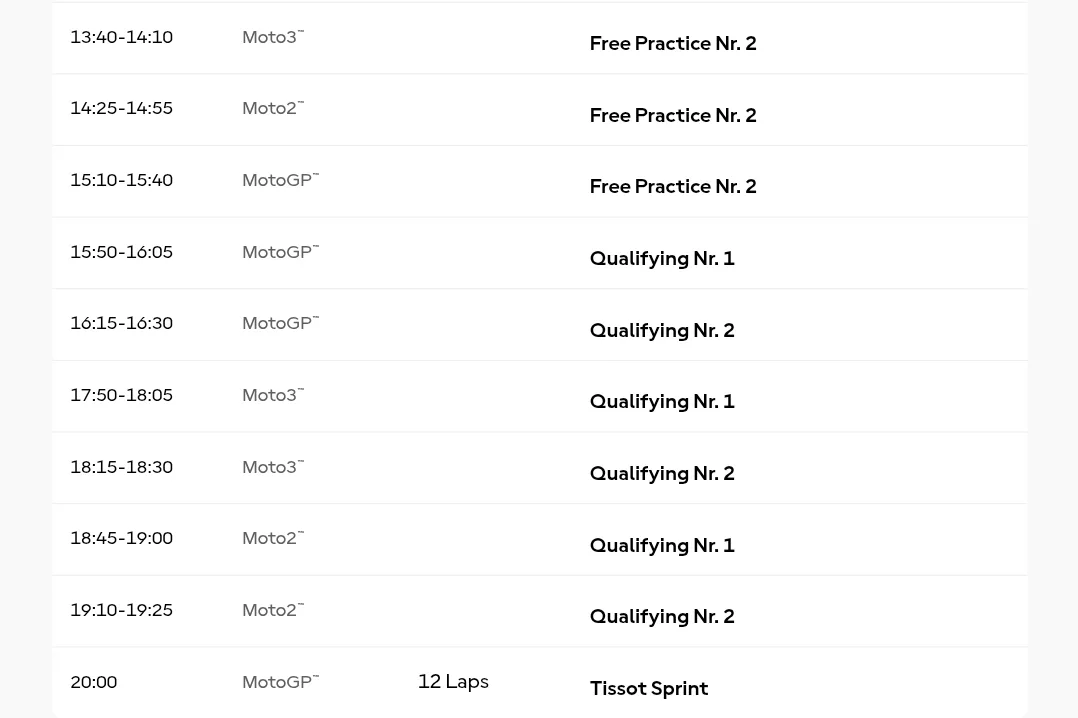Open Moto2 Free Practice Nr. 2 session
Screen dimensions: 1078x718
point(672,116)
